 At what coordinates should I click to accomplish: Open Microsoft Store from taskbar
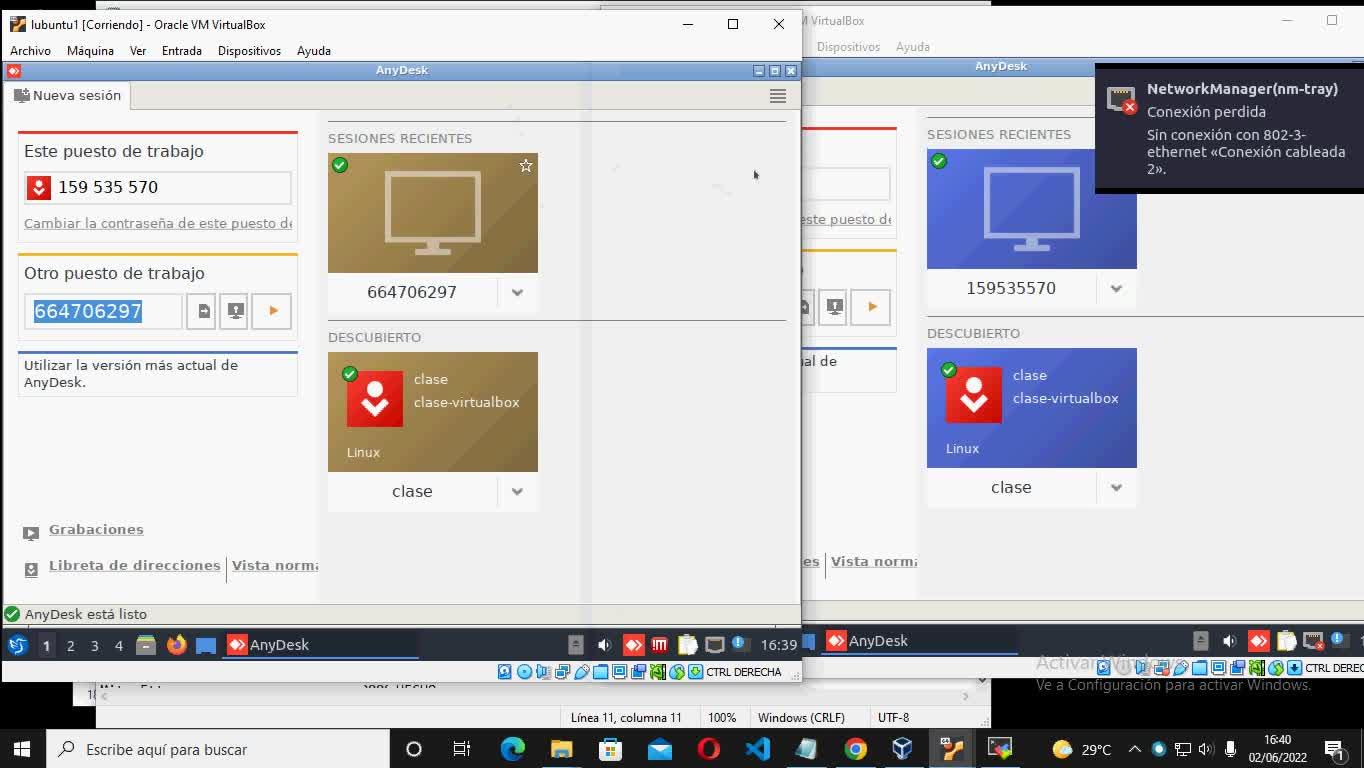pos(610,749)
